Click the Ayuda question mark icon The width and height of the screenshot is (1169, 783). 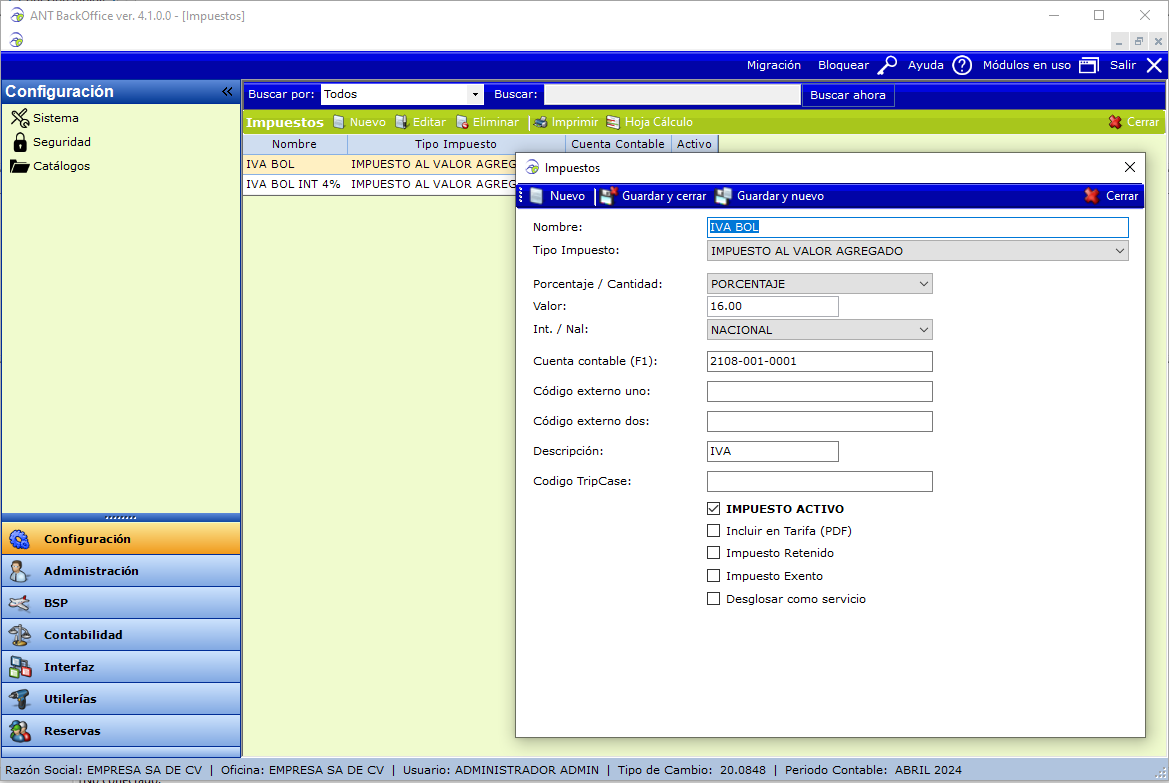click(961, 65)
